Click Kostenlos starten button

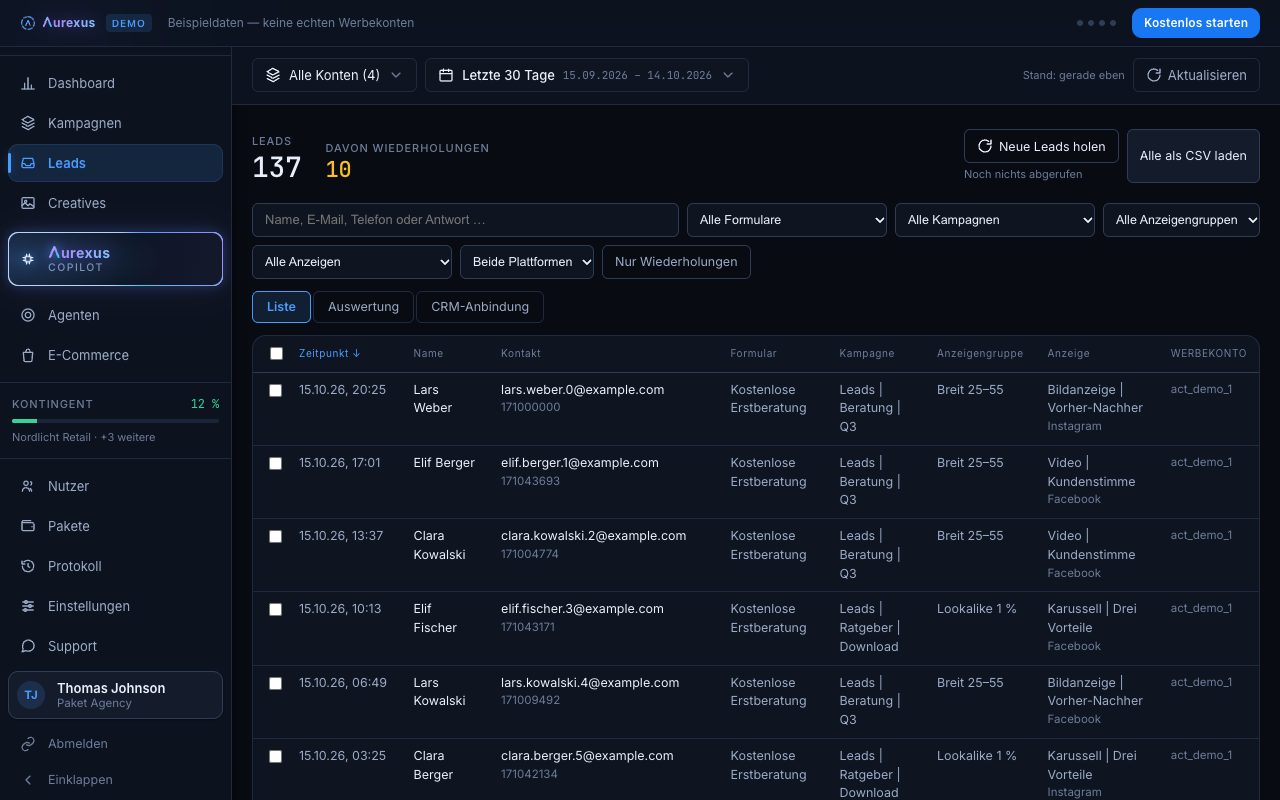[x=1196, y=23]
